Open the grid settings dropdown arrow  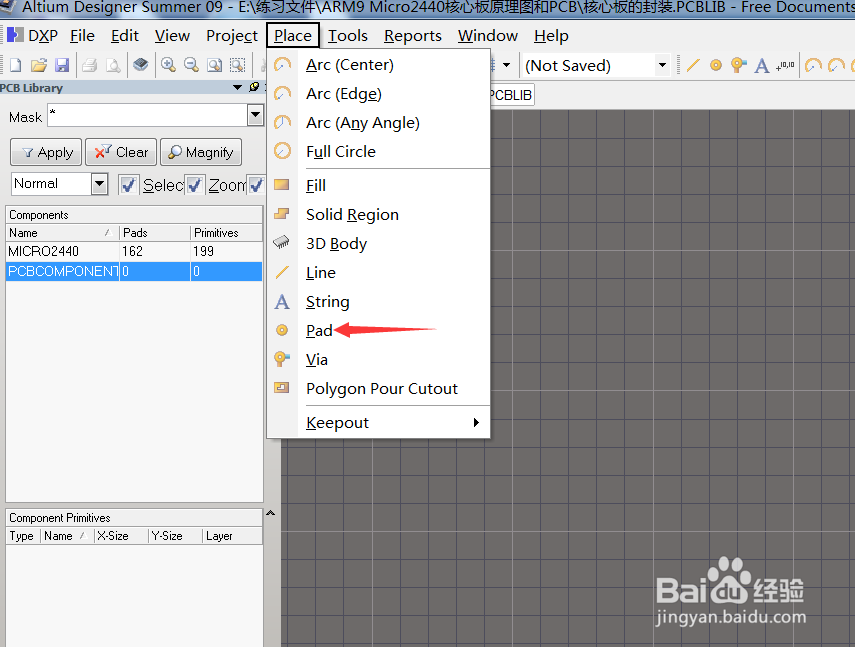pos(507,65)
